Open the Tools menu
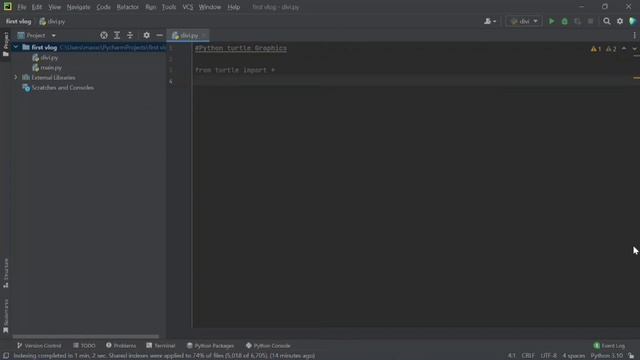Screen dimensions: 640x360 (x=169, y=7)
